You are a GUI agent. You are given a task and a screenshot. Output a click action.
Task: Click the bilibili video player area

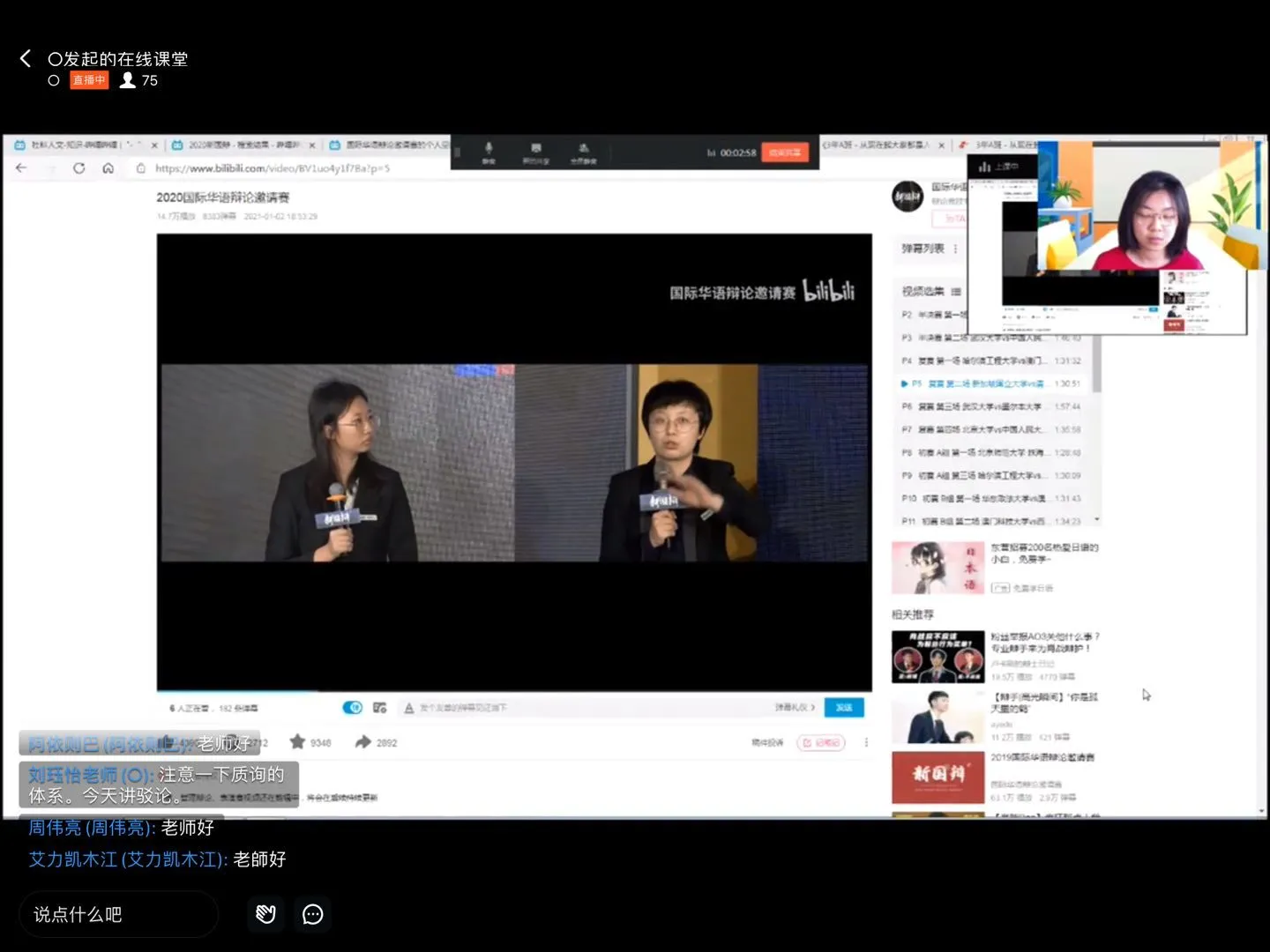pos(514,462)
